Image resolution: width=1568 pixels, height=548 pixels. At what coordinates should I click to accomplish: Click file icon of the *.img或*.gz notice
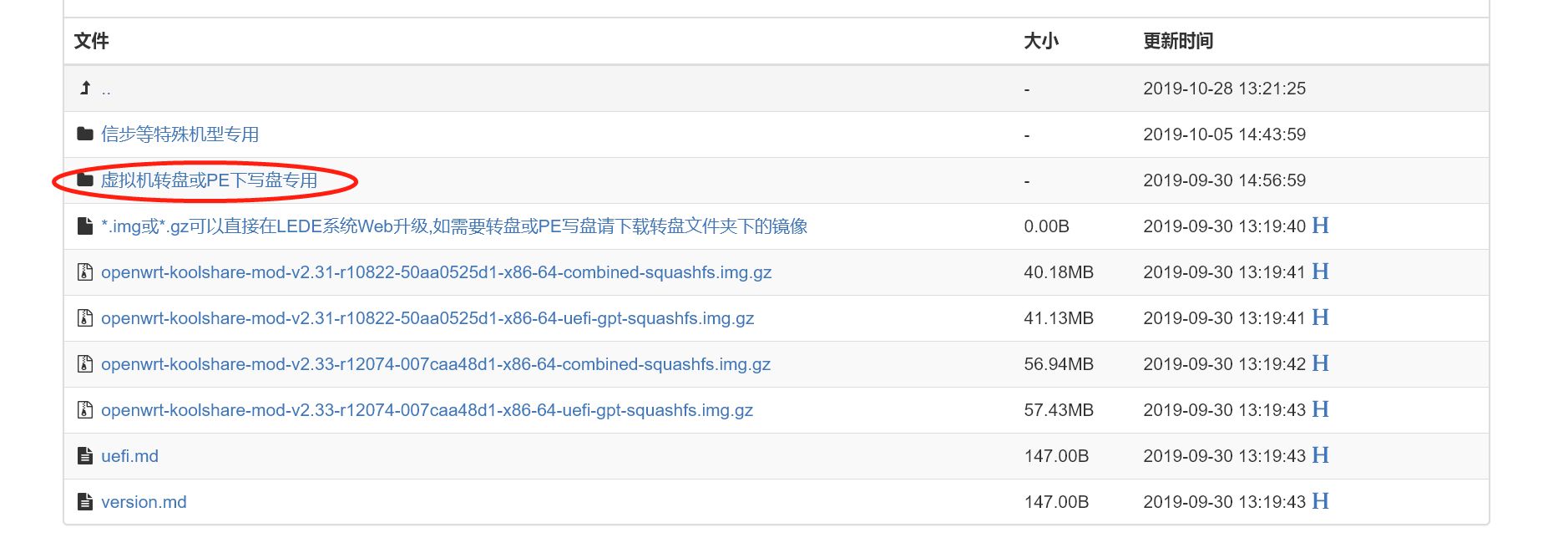pyautogui.click(x=85, y=226)
